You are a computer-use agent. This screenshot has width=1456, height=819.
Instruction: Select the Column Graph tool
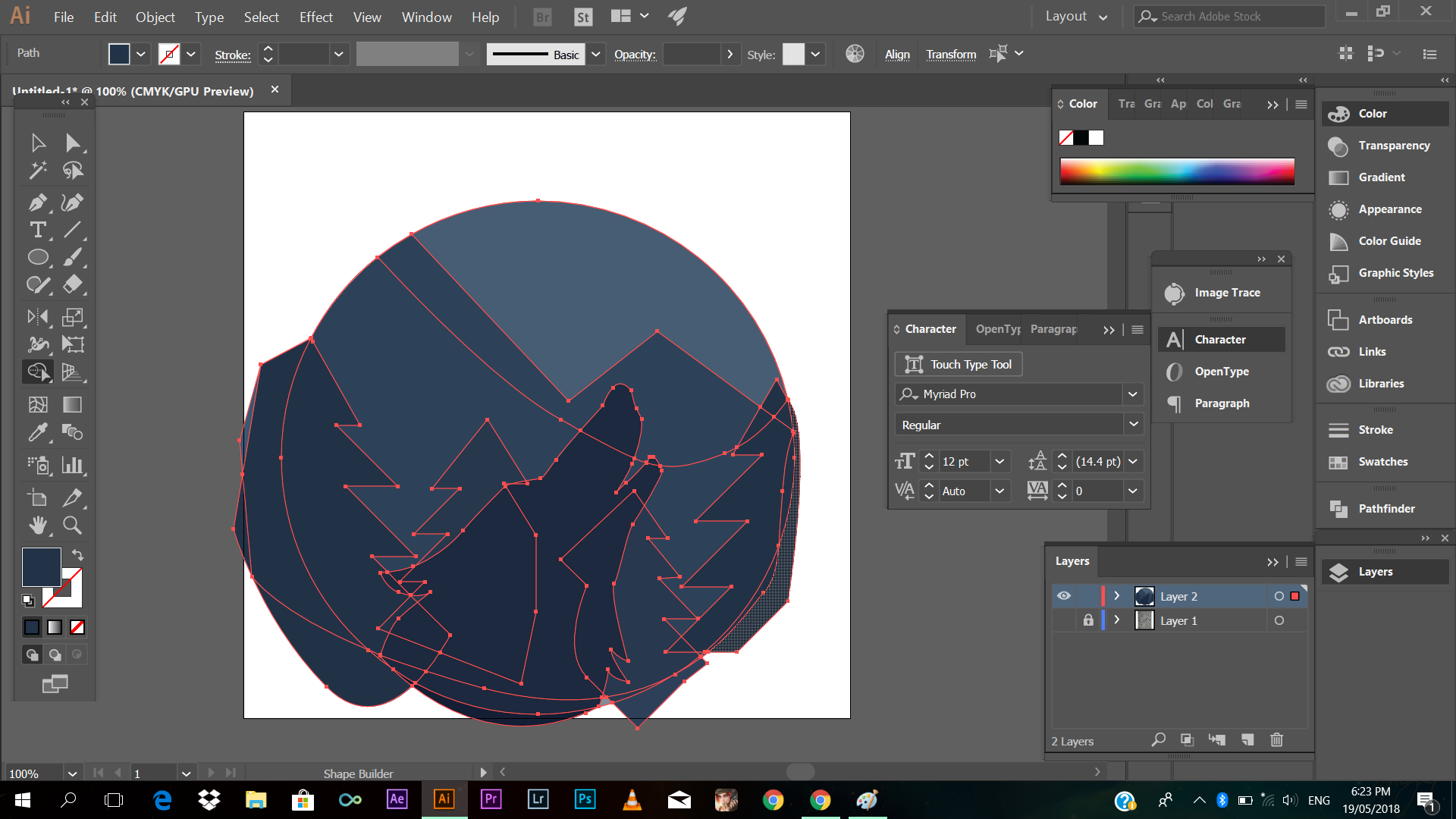point(73,465)
